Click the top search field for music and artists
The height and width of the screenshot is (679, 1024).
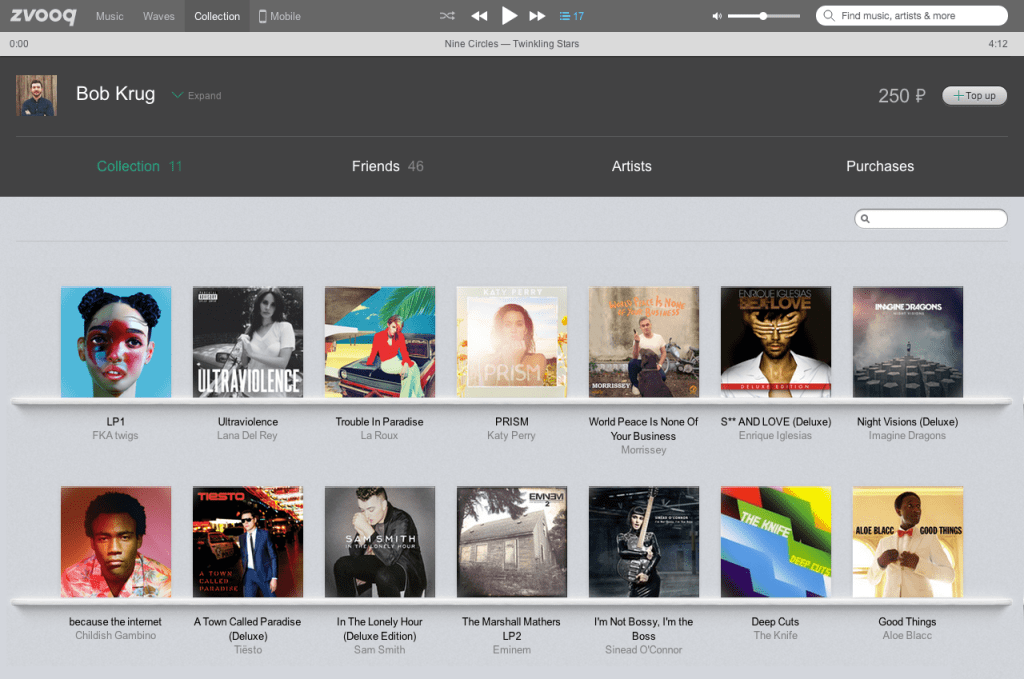point(912,16)
